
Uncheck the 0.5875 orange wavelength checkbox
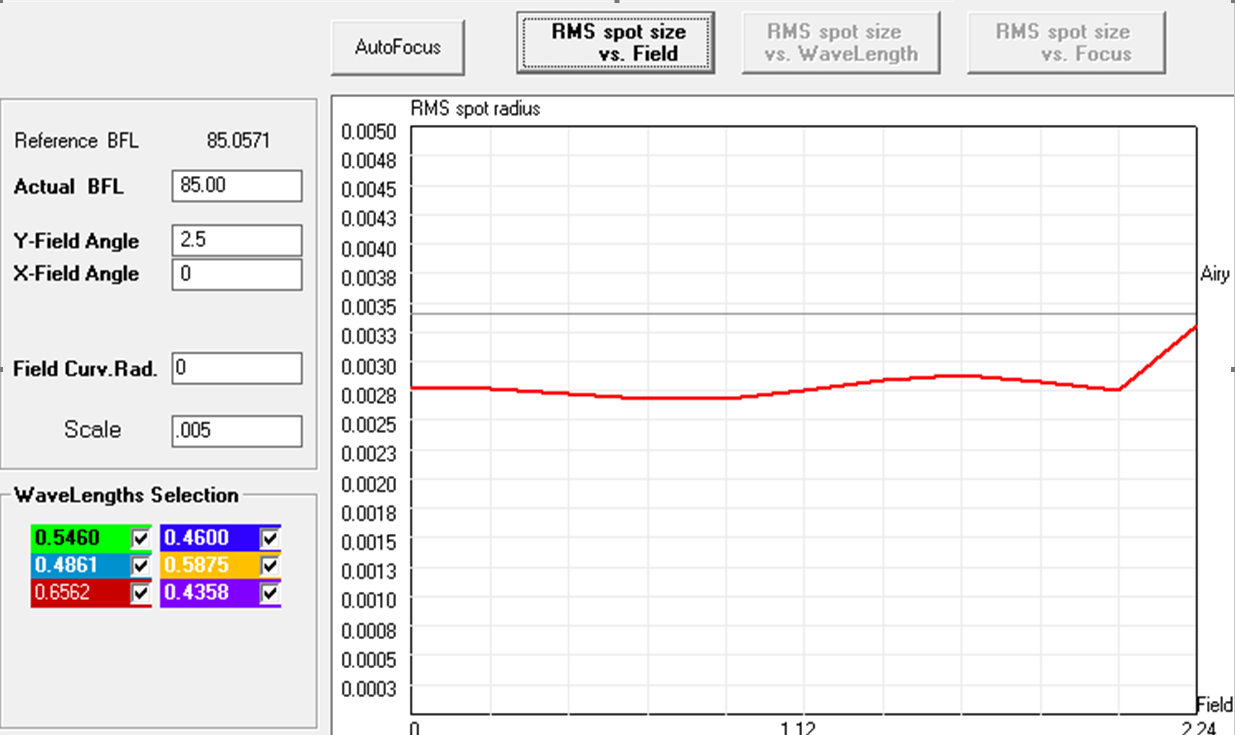(270, 566)
